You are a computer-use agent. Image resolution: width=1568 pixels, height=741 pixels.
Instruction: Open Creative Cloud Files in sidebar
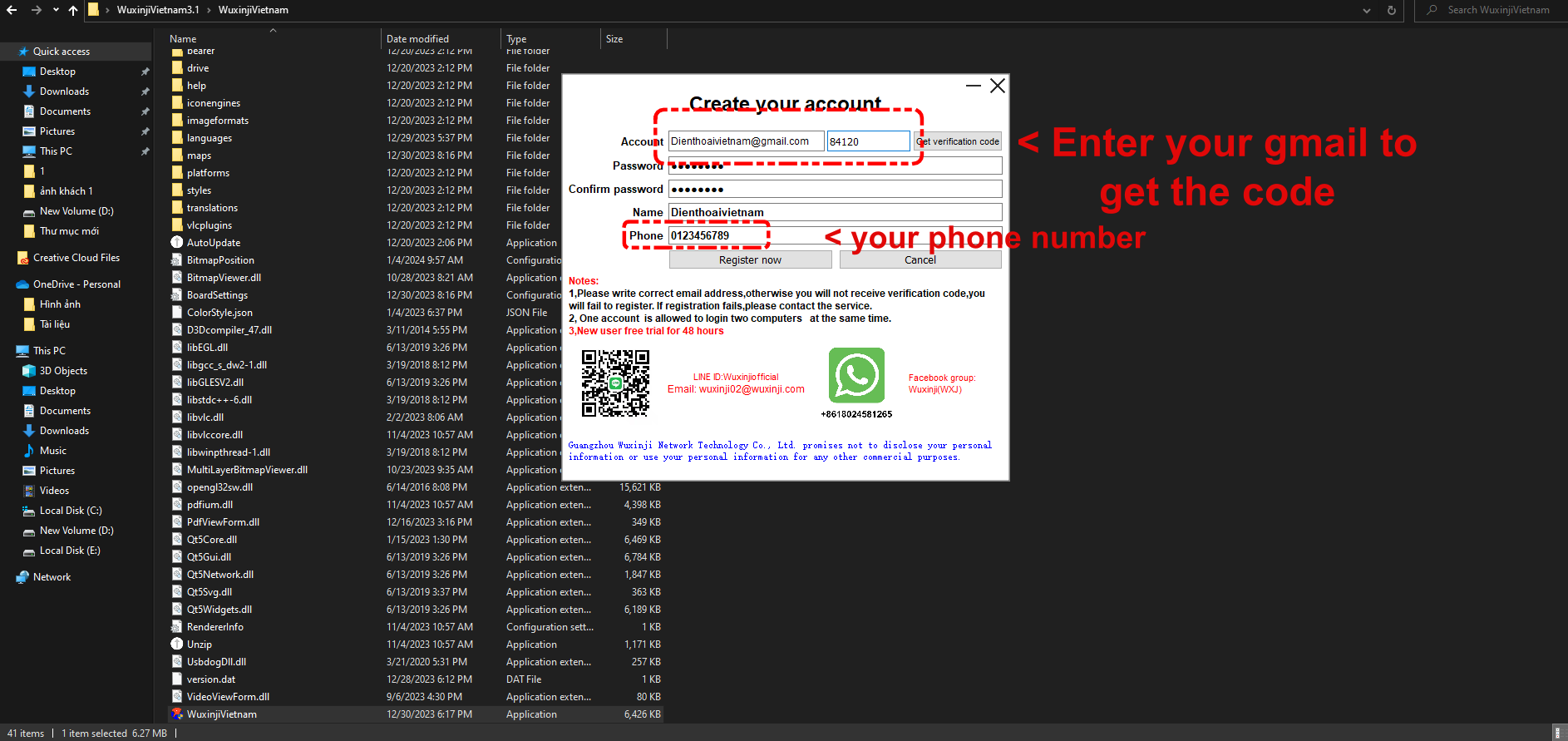(76, 258)
